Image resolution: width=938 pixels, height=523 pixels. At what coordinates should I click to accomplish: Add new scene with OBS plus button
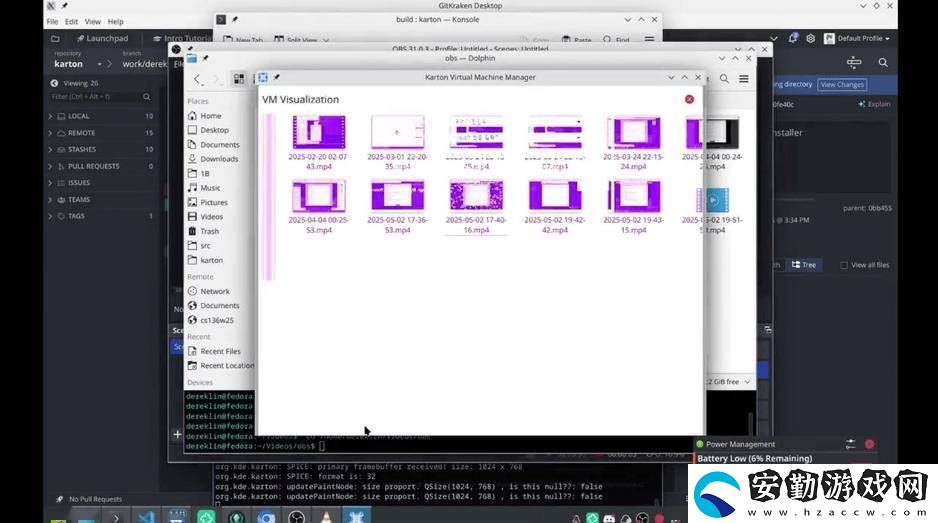pyautogui.click(x=177, y=434)
